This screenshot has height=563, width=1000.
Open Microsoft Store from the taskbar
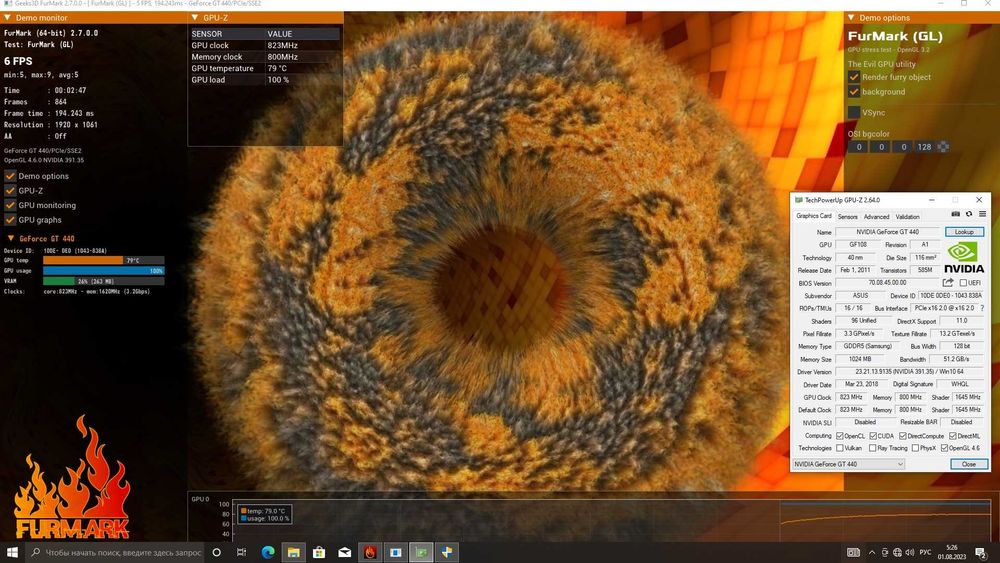coord(319,552)
